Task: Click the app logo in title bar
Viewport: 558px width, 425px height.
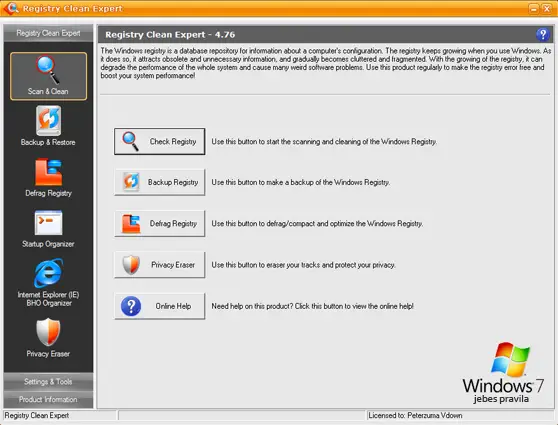Action: pyautogui.click(x=11, y=8)
